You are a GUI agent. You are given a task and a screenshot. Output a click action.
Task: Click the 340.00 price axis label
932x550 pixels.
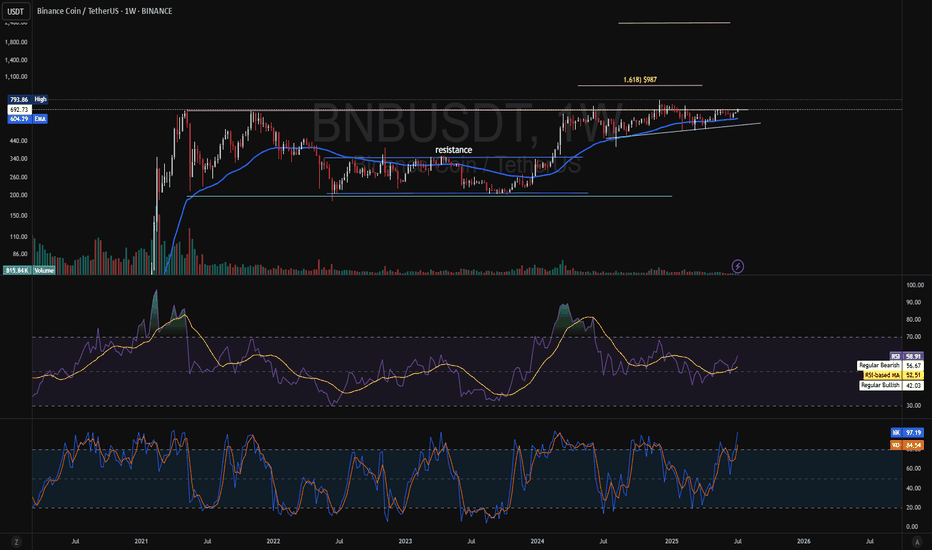18,159
